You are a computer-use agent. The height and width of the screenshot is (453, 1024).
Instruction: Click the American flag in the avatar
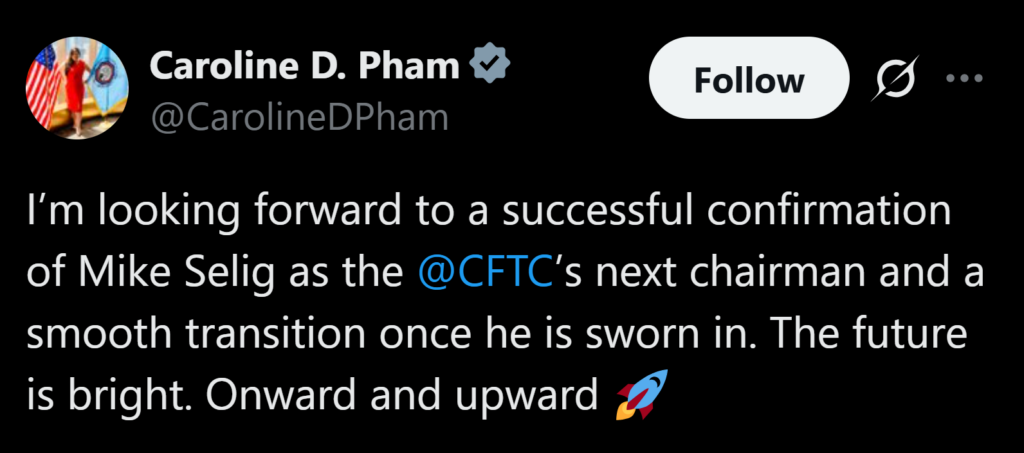click(x=41, y=84)
